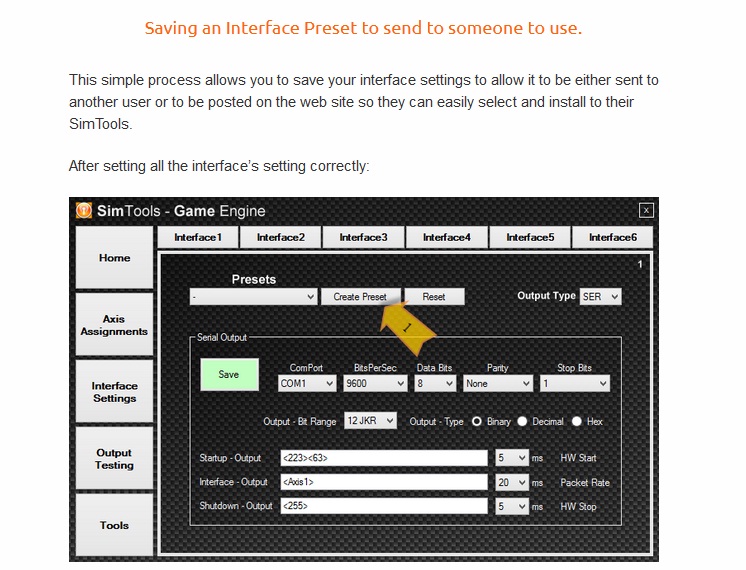Click the 'Packet Rate' label
This screenshot has width=746, height=570.
[585, 482]
